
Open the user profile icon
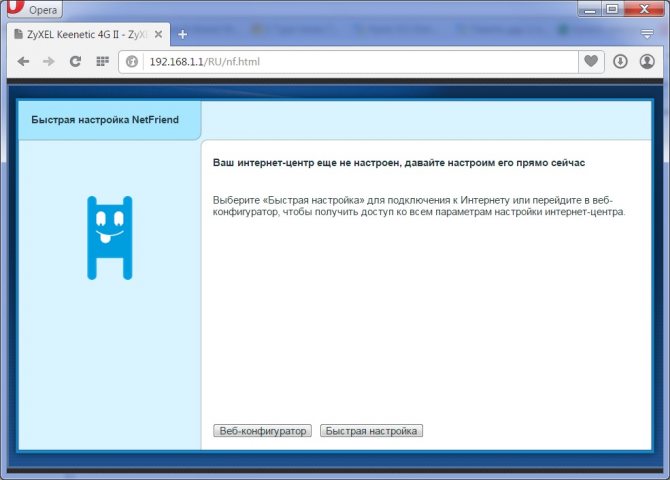point(647,62)
